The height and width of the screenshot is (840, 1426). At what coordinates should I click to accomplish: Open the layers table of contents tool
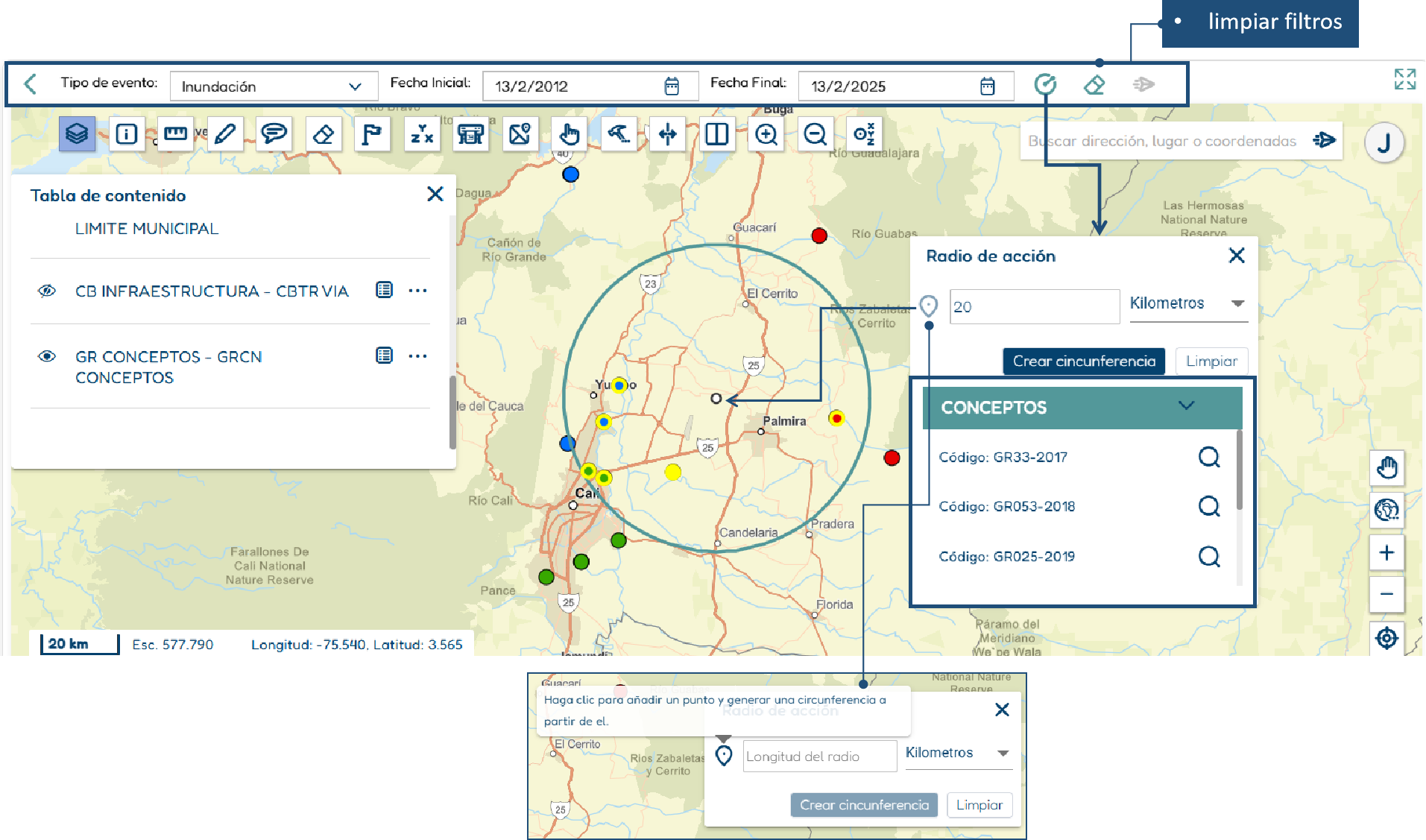(x=77, y=134)
